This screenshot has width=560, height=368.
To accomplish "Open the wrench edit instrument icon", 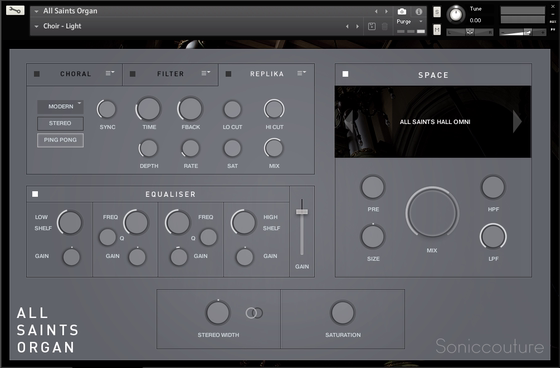I will pyautogui.click(x=15, y=10).
